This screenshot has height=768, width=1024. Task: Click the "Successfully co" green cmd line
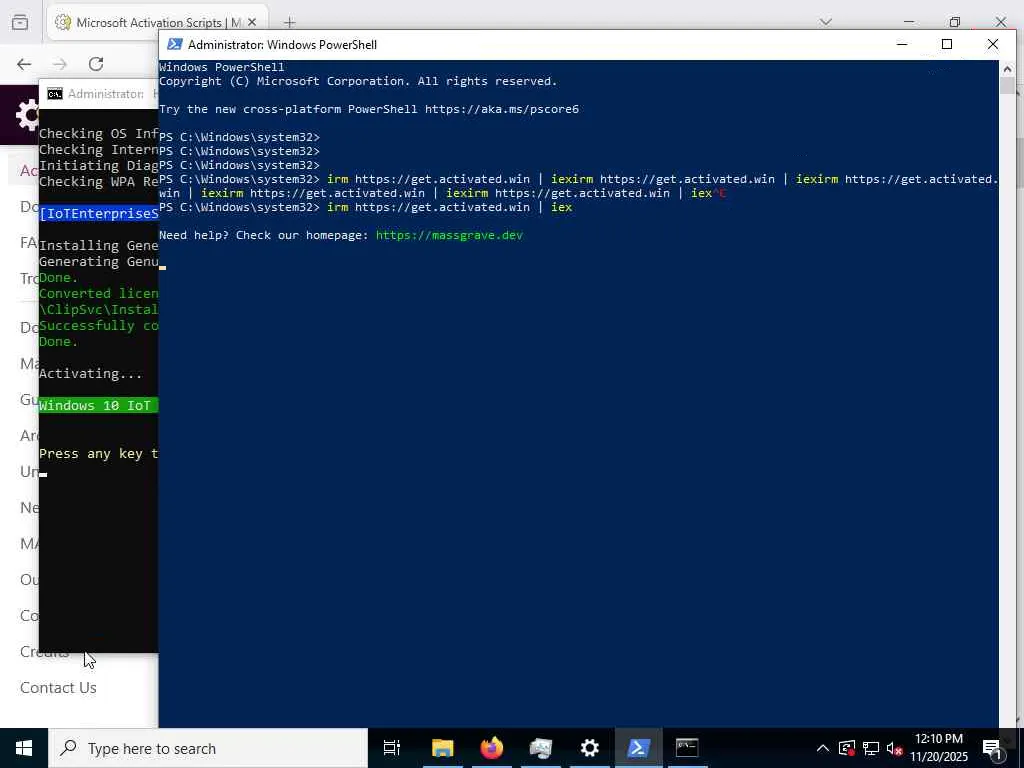[98, 325]
